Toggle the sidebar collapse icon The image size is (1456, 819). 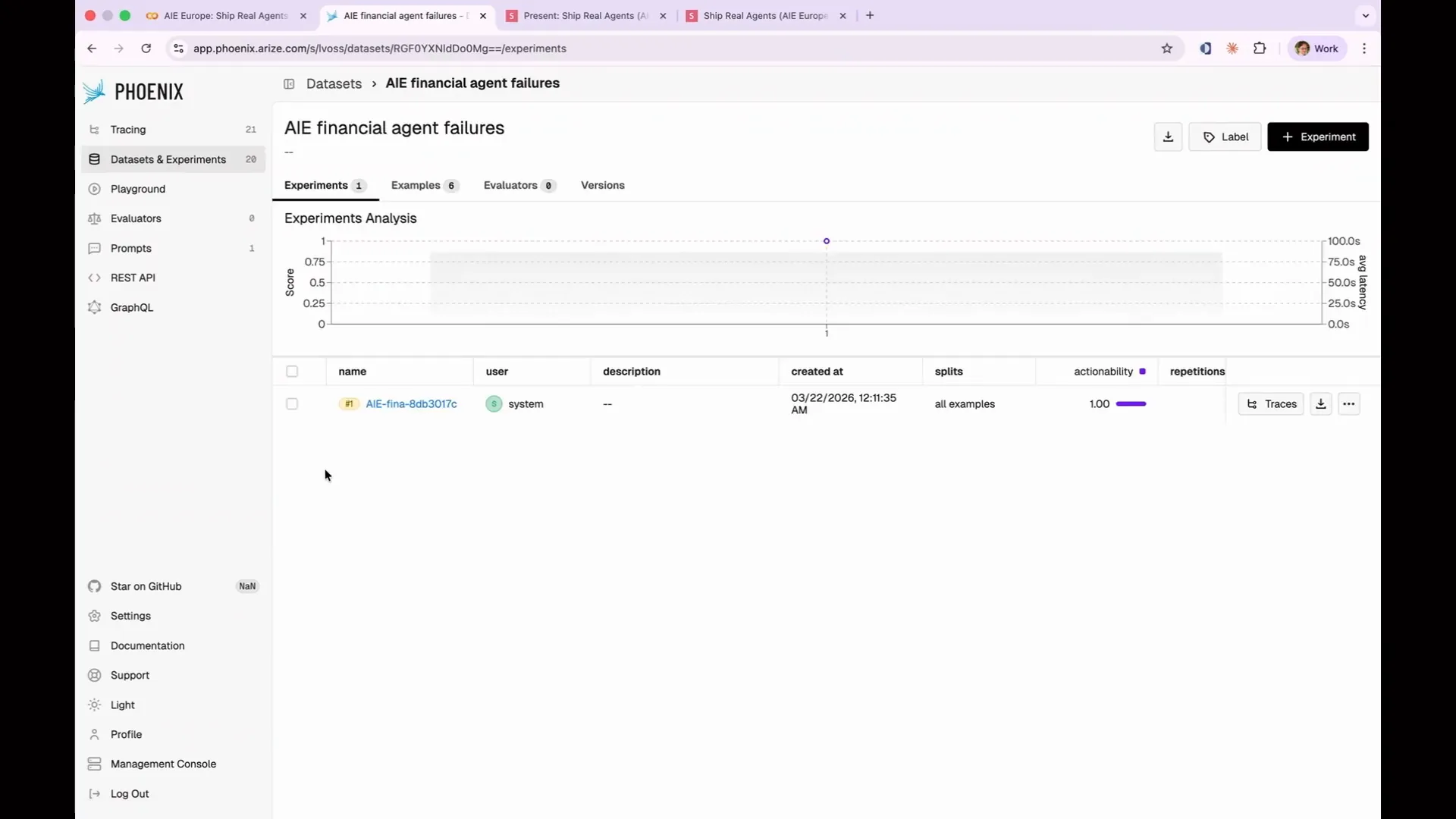[x=289, y=83]
